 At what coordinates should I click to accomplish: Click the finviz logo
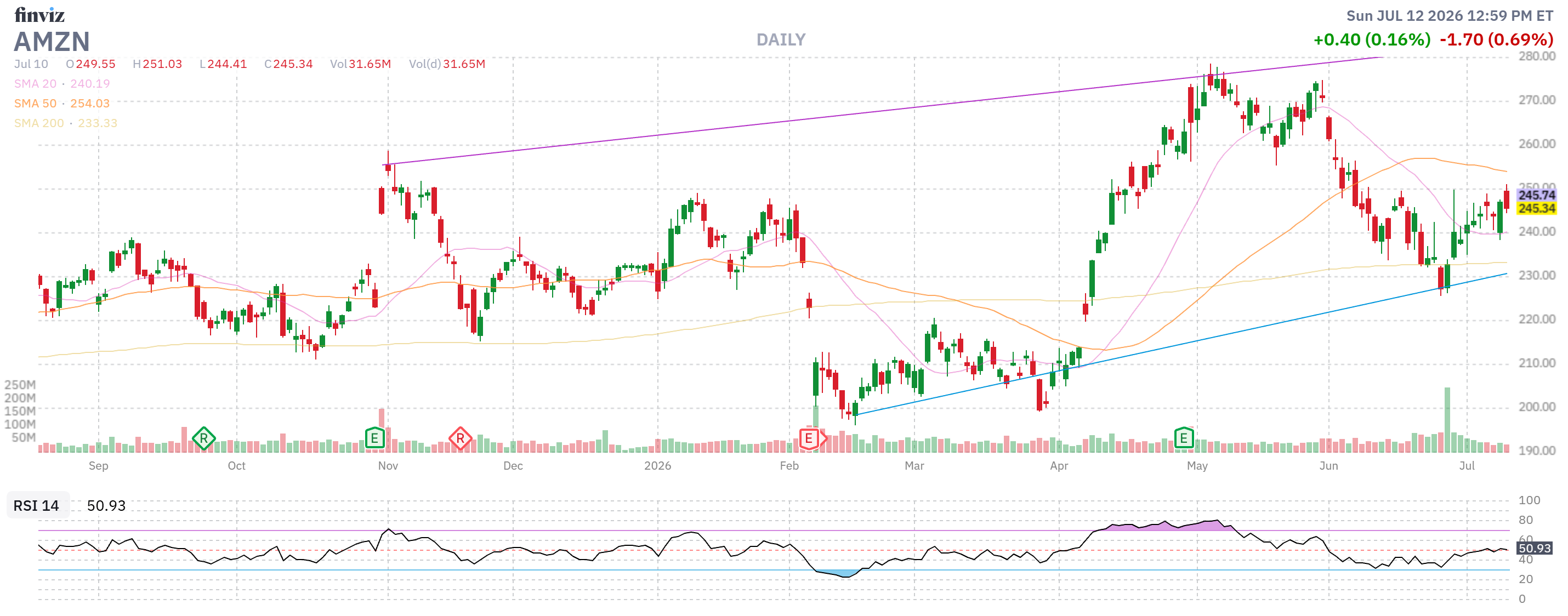click(x=39, y=15)
